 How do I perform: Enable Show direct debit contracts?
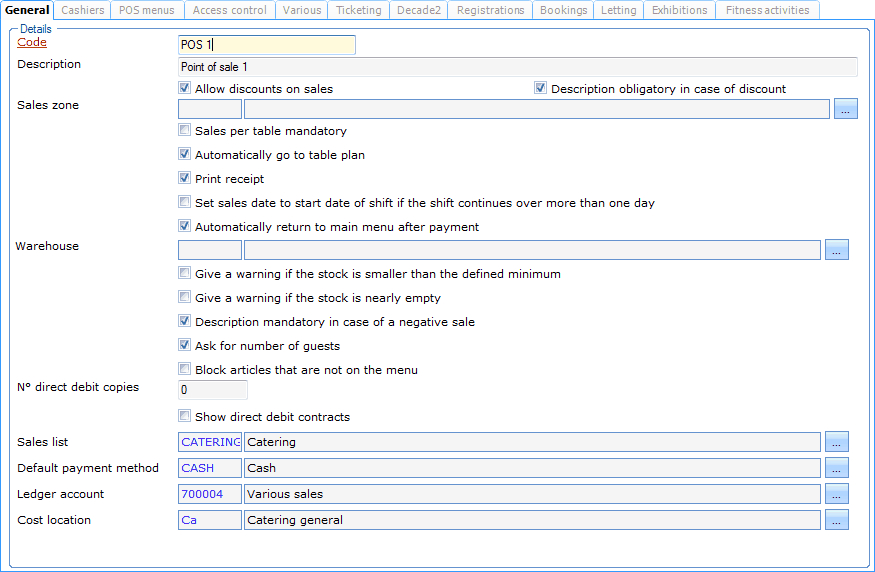(185, 417)
